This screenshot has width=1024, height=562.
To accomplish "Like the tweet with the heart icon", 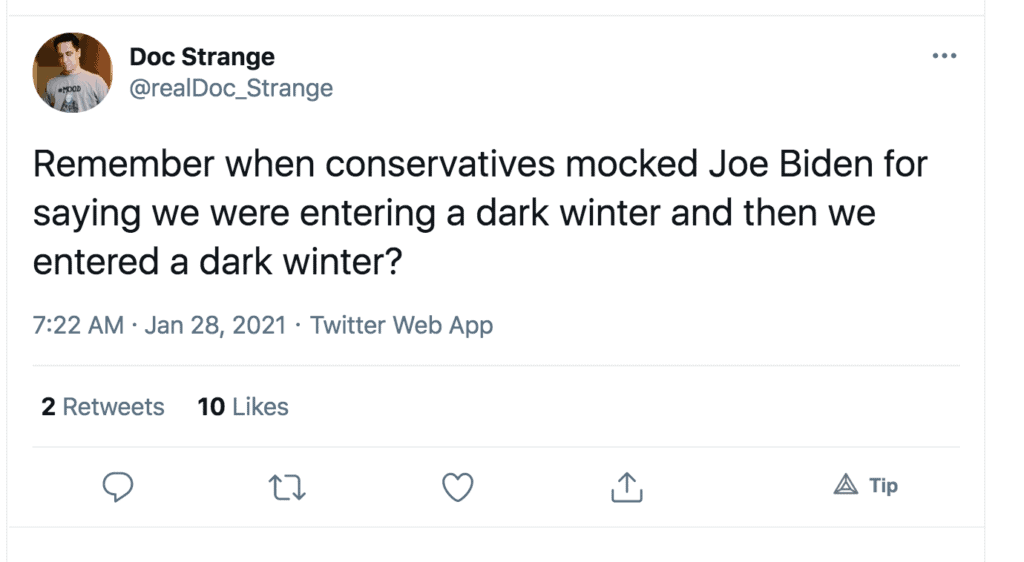I will click(x=457, y=487).
